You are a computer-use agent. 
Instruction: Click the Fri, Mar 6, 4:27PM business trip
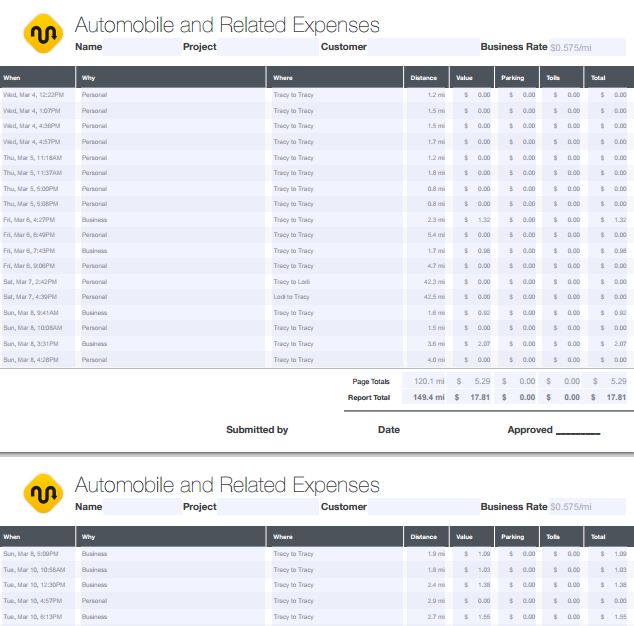(x=29, y=220)
